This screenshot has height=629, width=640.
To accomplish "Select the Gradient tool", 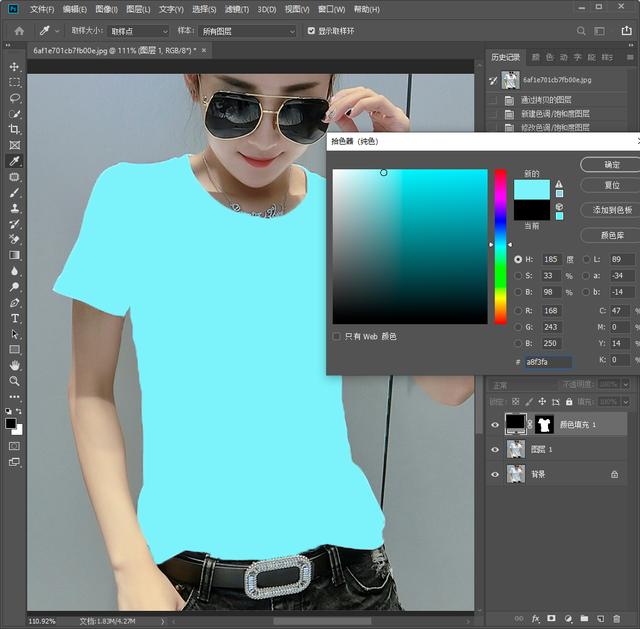I will (14, 255).
